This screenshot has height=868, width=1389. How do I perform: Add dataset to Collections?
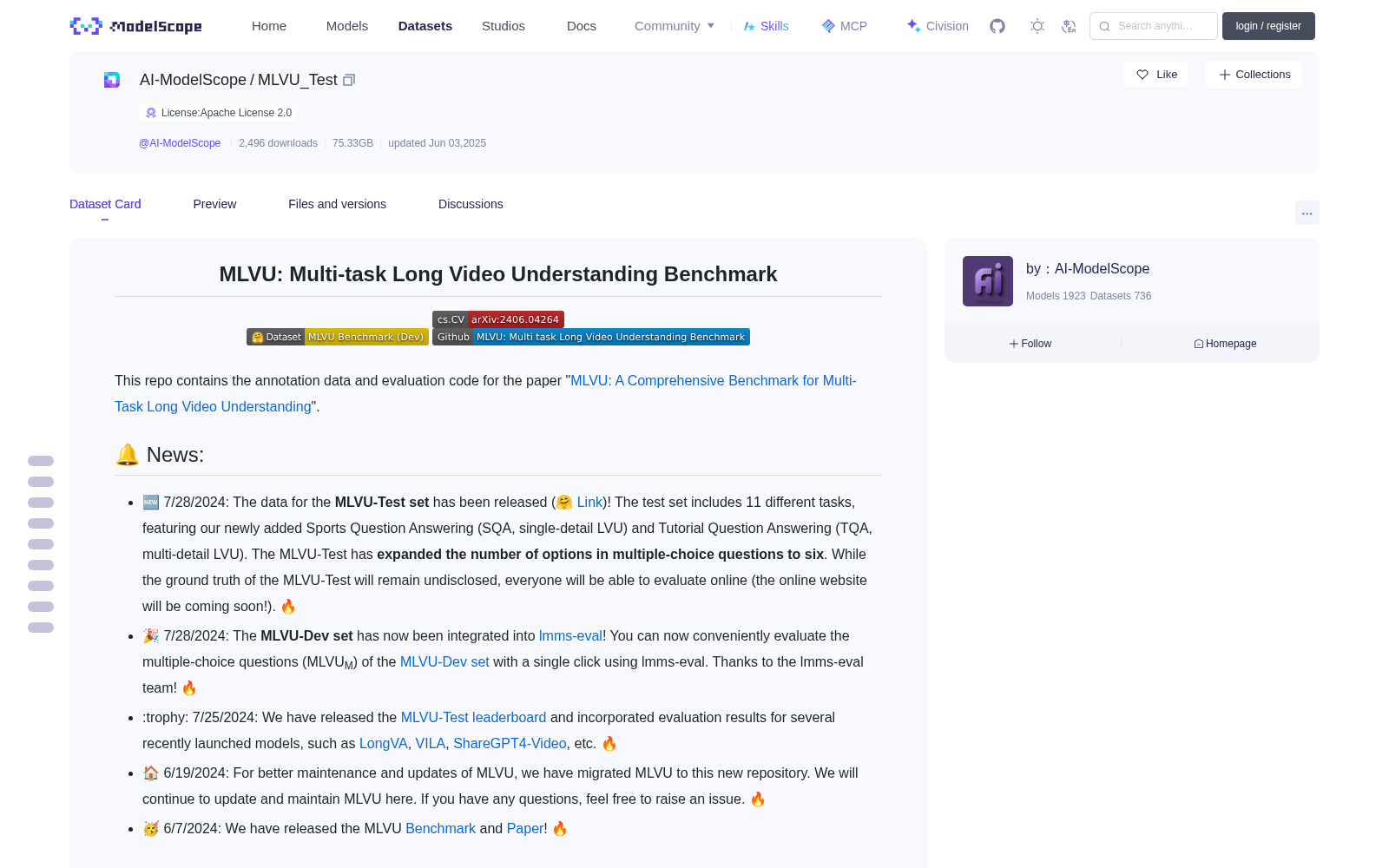coord(1254,75)
